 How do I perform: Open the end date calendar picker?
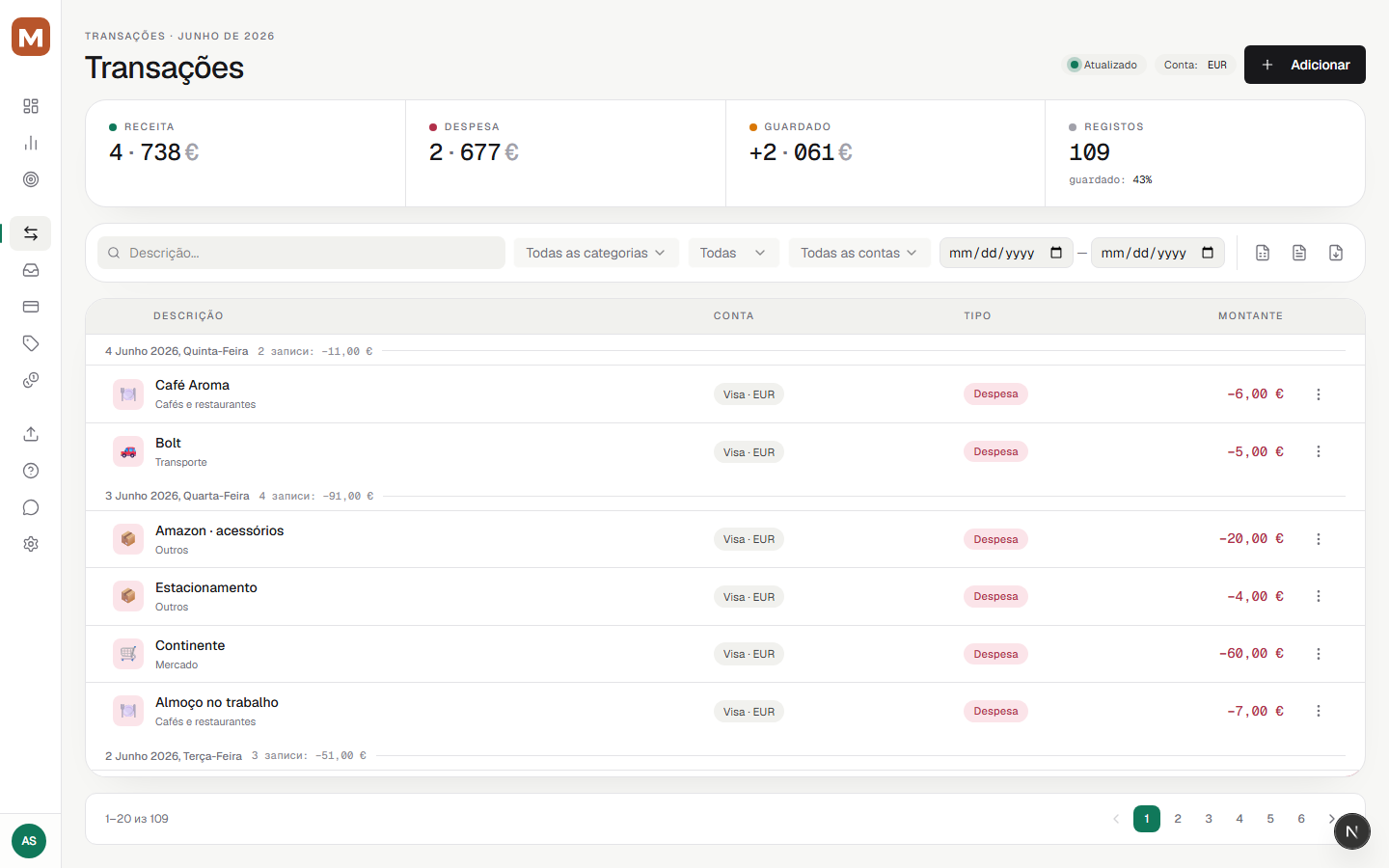point(1208,253)
